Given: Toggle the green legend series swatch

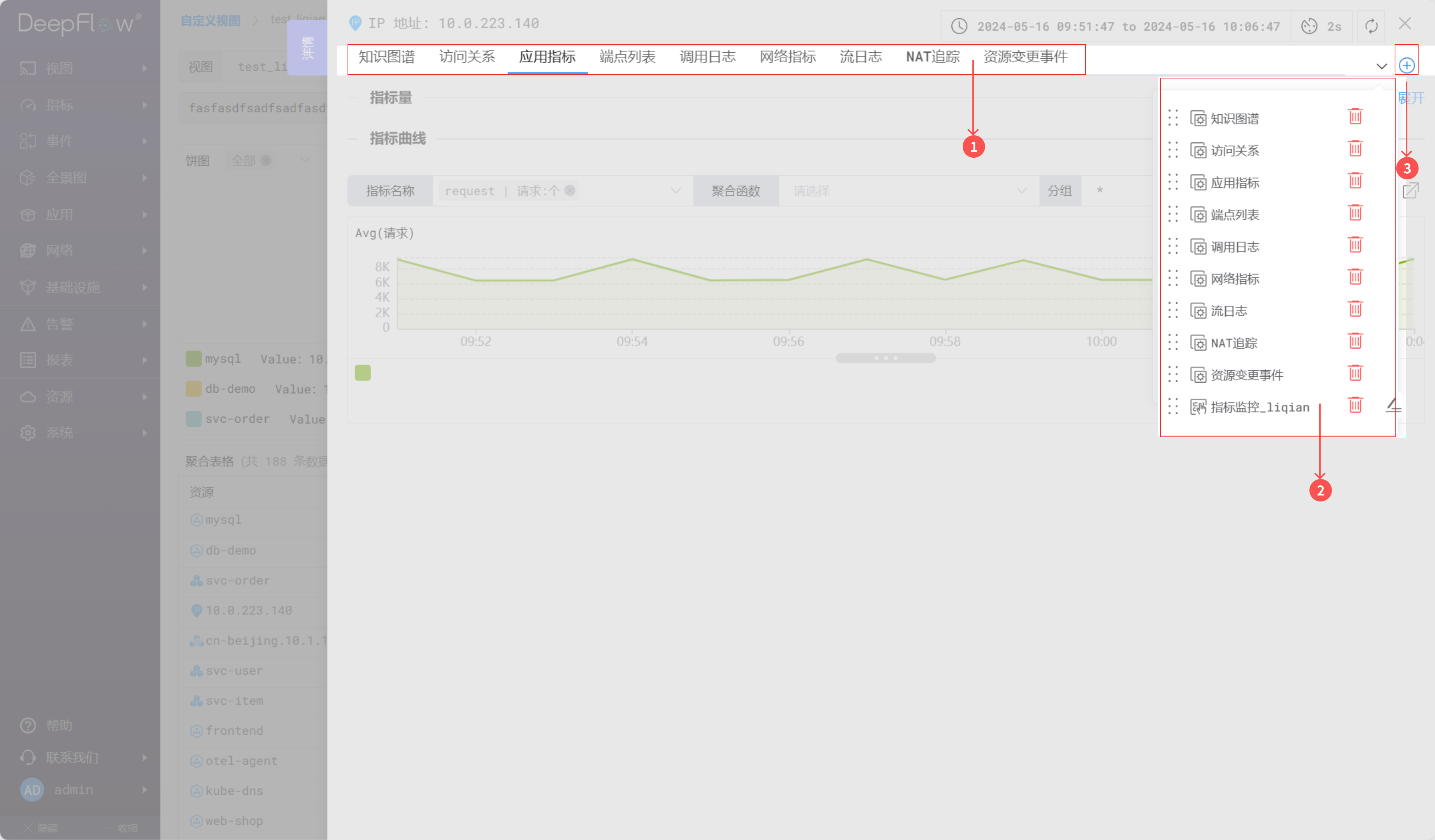Looking at the screenshot, I should [363, 373].
